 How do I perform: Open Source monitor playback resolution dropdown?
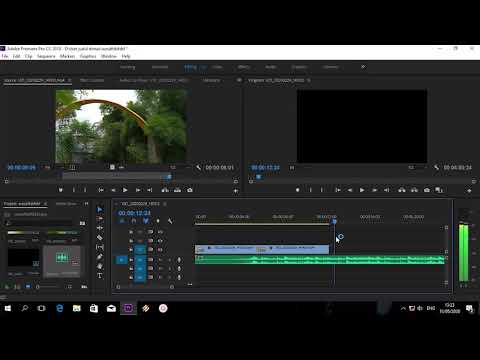tap(173, 167)
